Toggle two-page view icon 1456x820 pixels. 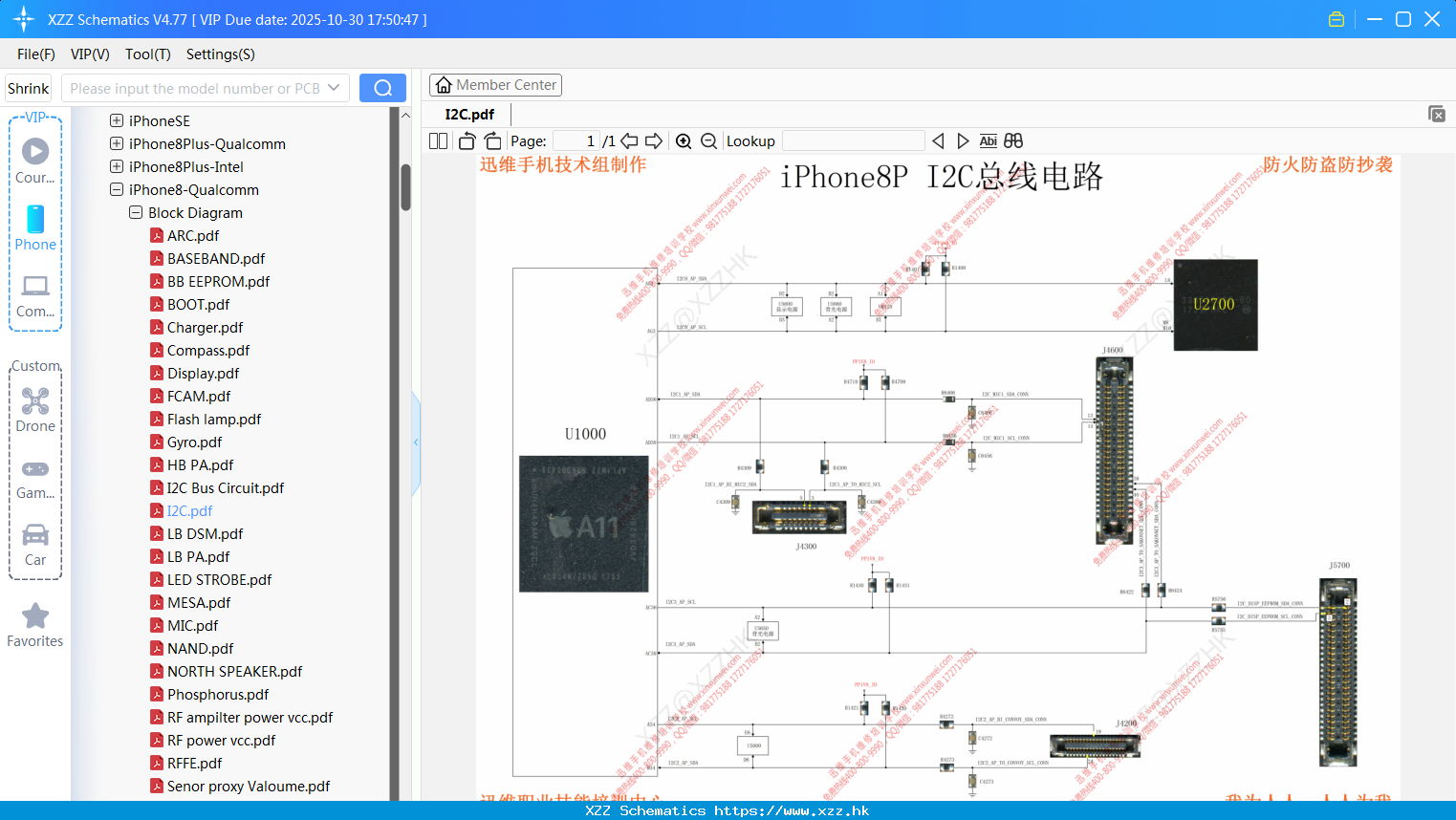pos(438,140)
